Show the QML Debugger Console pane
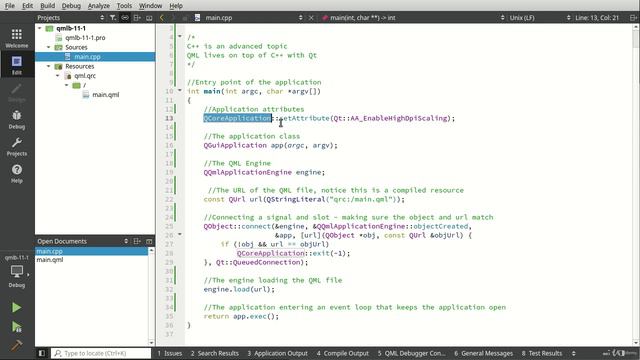The width and height of the screenshot is (640, 360). coord(411,353)
